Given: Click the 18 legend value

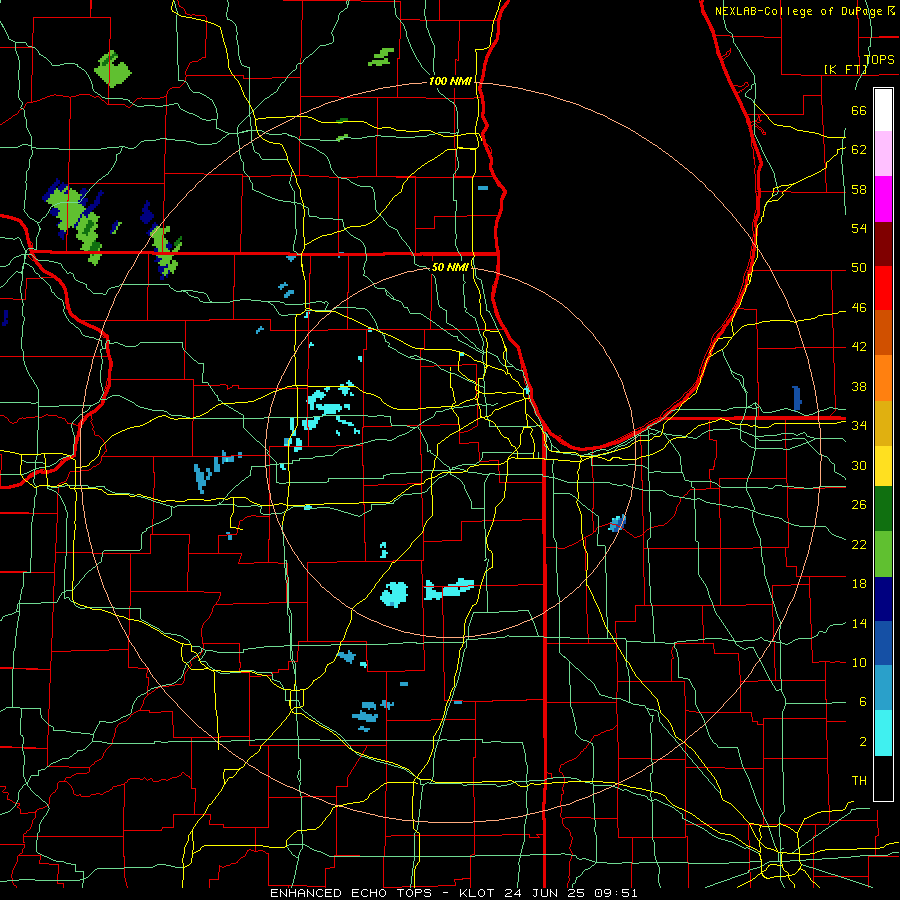Looking at the screenshot, I should [859, 584].
